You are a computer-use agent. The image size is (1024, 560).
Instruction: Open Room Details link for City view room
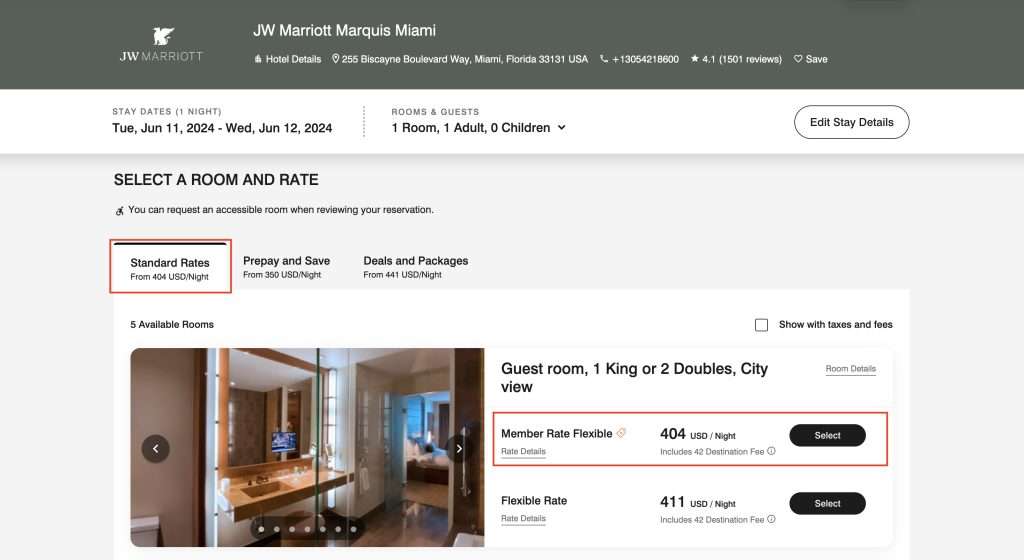coord(850,369)
